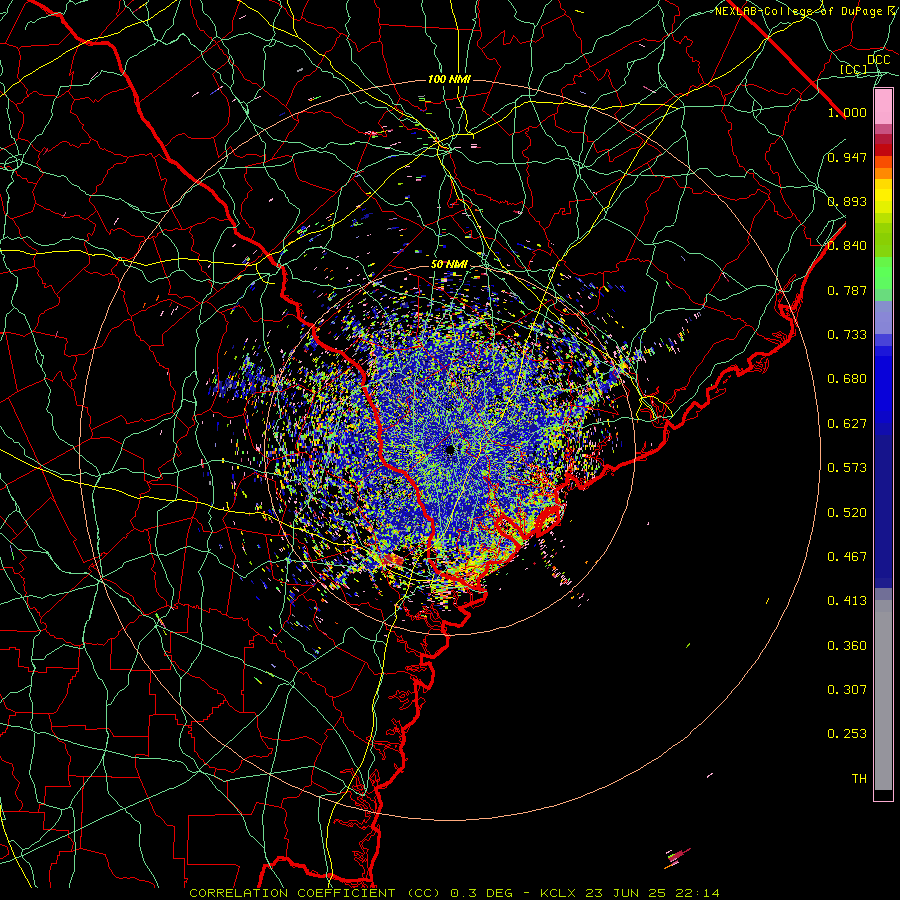
Task: Click the [CC] label above the color bar
Action: coord(854,69)
